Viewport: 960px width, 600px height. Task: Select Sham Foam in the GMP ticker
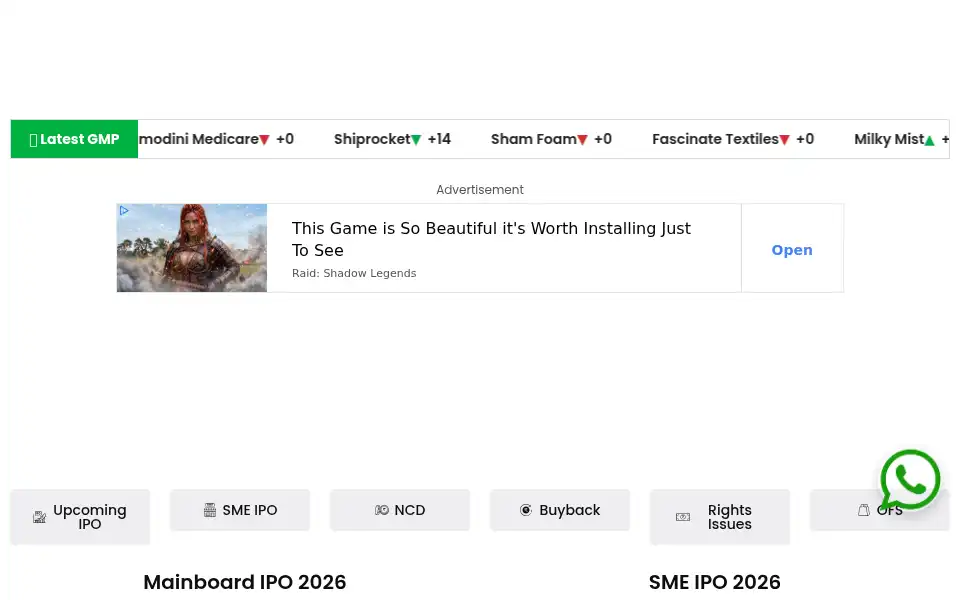coord(533,139)
